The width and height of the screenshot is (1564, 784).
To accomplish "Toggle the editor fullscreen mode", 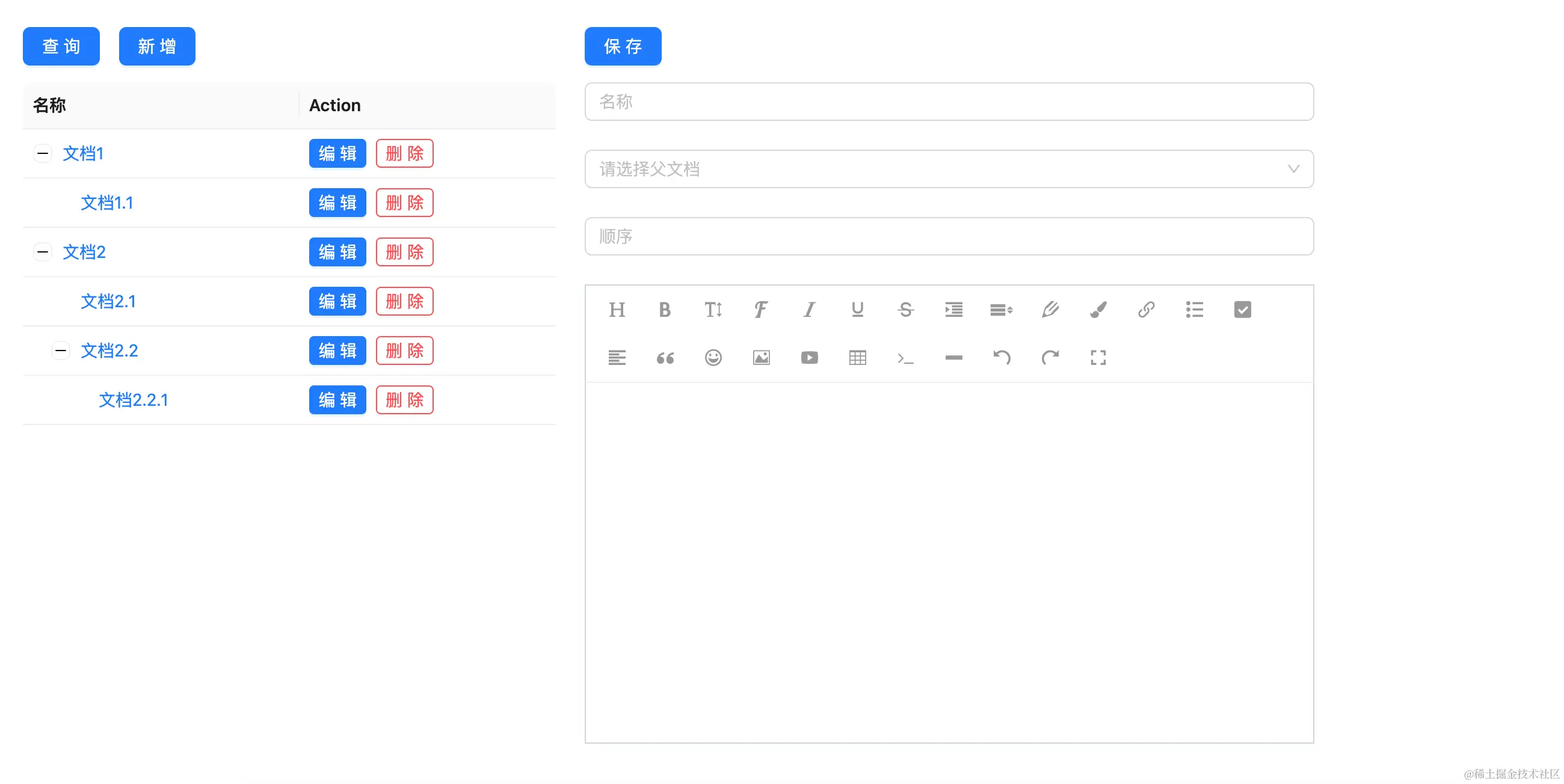I will (x=1098, y=357).
